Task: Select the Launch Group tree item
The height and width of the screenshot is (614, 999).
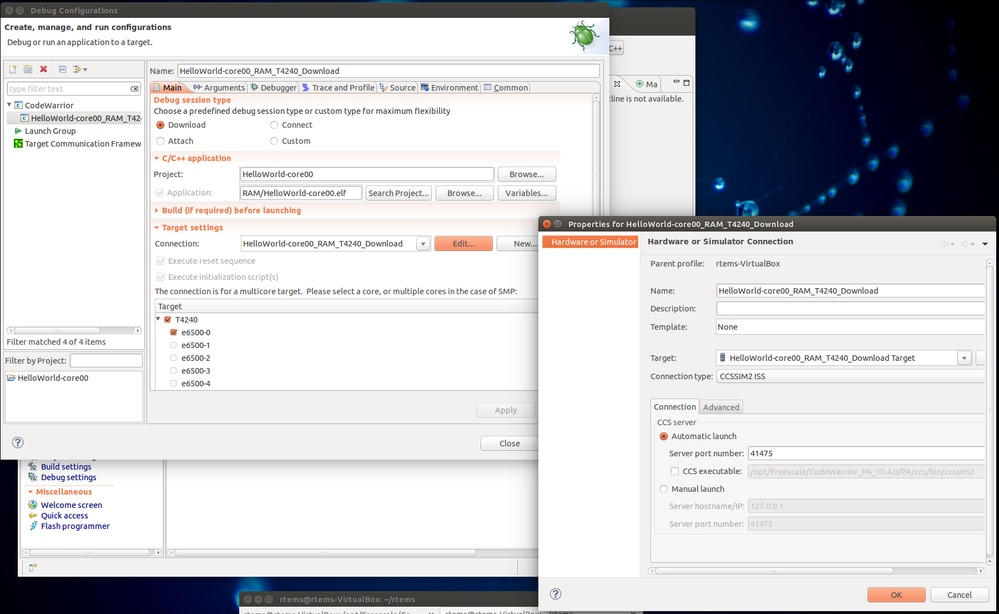Action: tap(50, 131)
